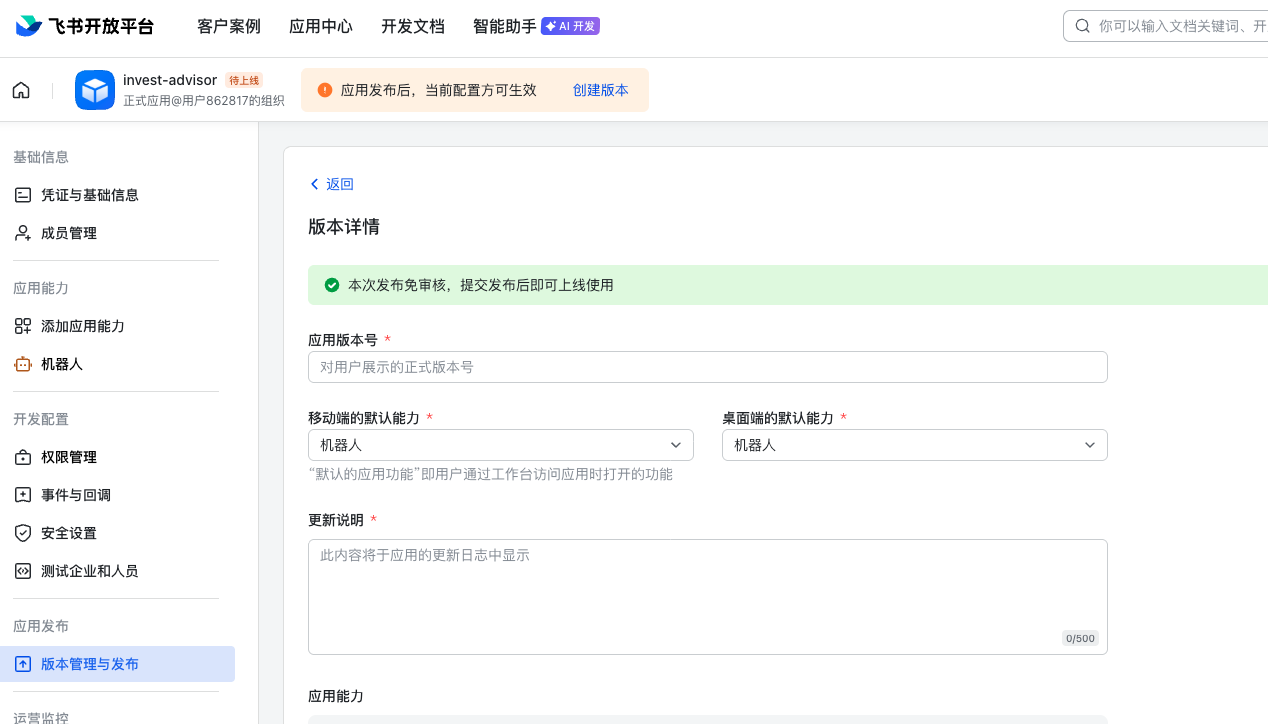The image size is (1268, 724).
Task: Select the 成员管理 sidebar icon
Action: pyautogui.click(x=22, y=232)
